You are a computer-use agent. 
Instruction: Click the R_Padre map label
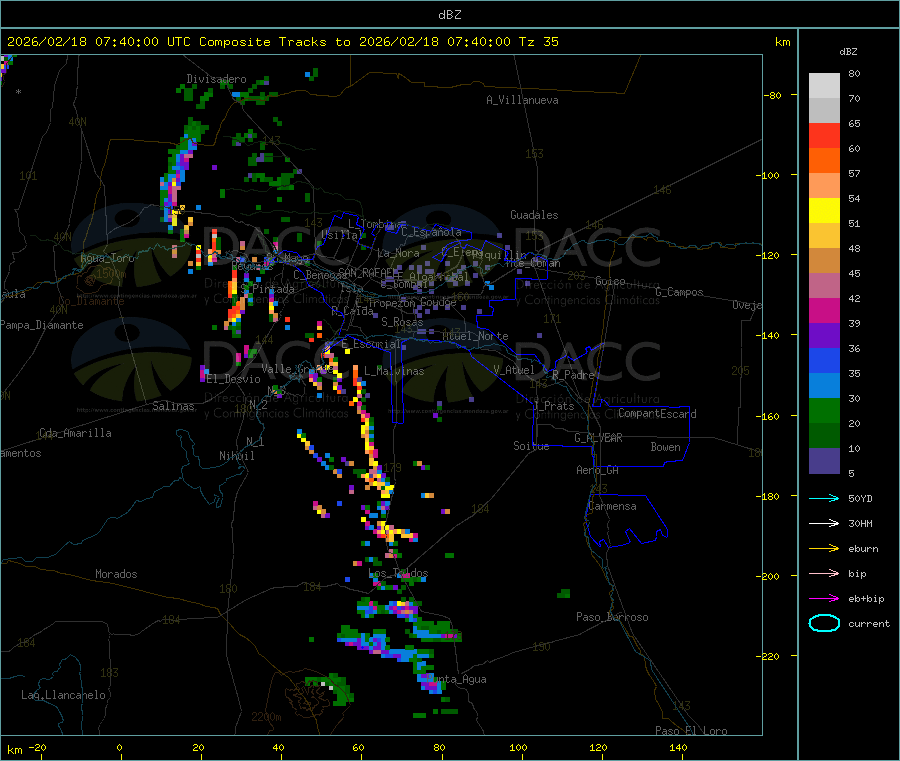point(573,375)
